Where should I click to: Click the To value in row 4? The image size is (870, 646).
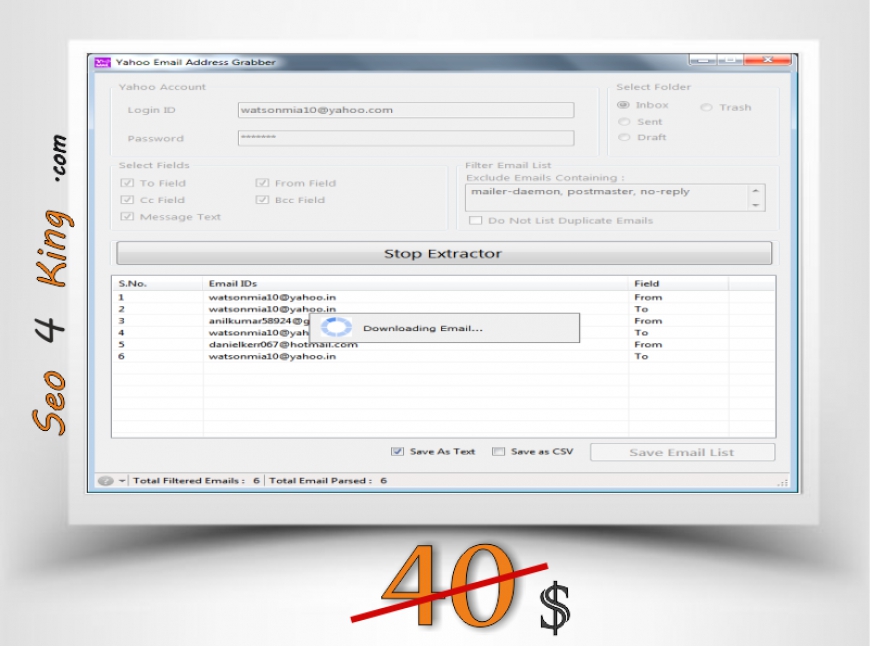pyautogui.click(x=641, y=332)
